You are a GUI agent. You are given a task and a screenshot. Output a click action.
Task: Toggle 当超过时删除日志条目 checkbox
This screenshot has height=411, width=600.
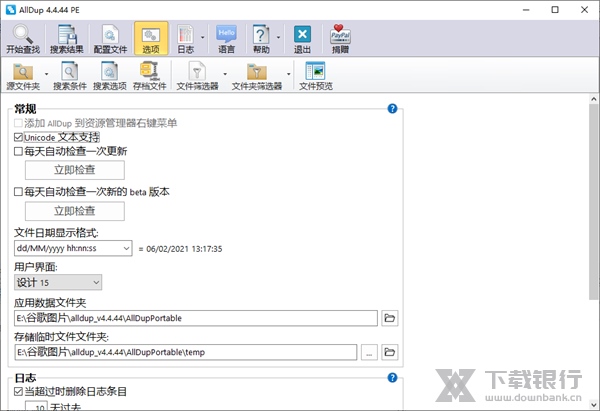[18, 391]
